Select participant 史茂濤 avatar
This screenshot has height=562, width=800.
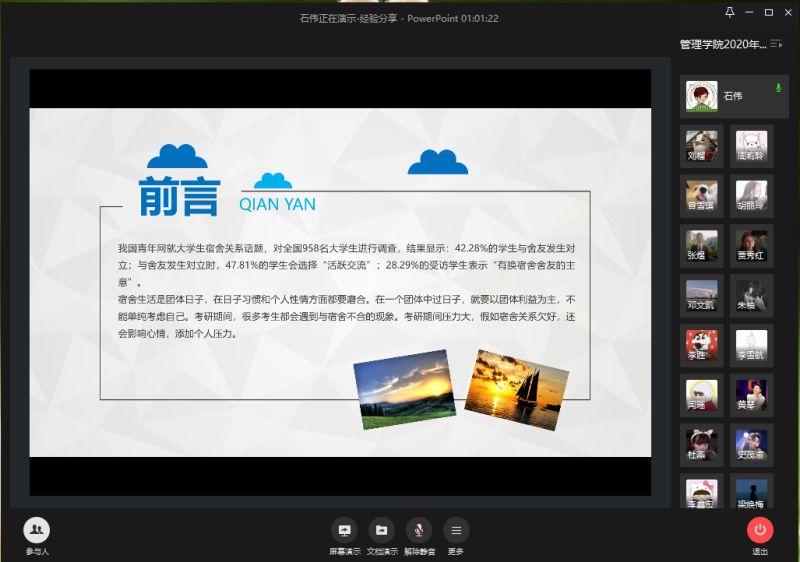[x=751, y=444]
